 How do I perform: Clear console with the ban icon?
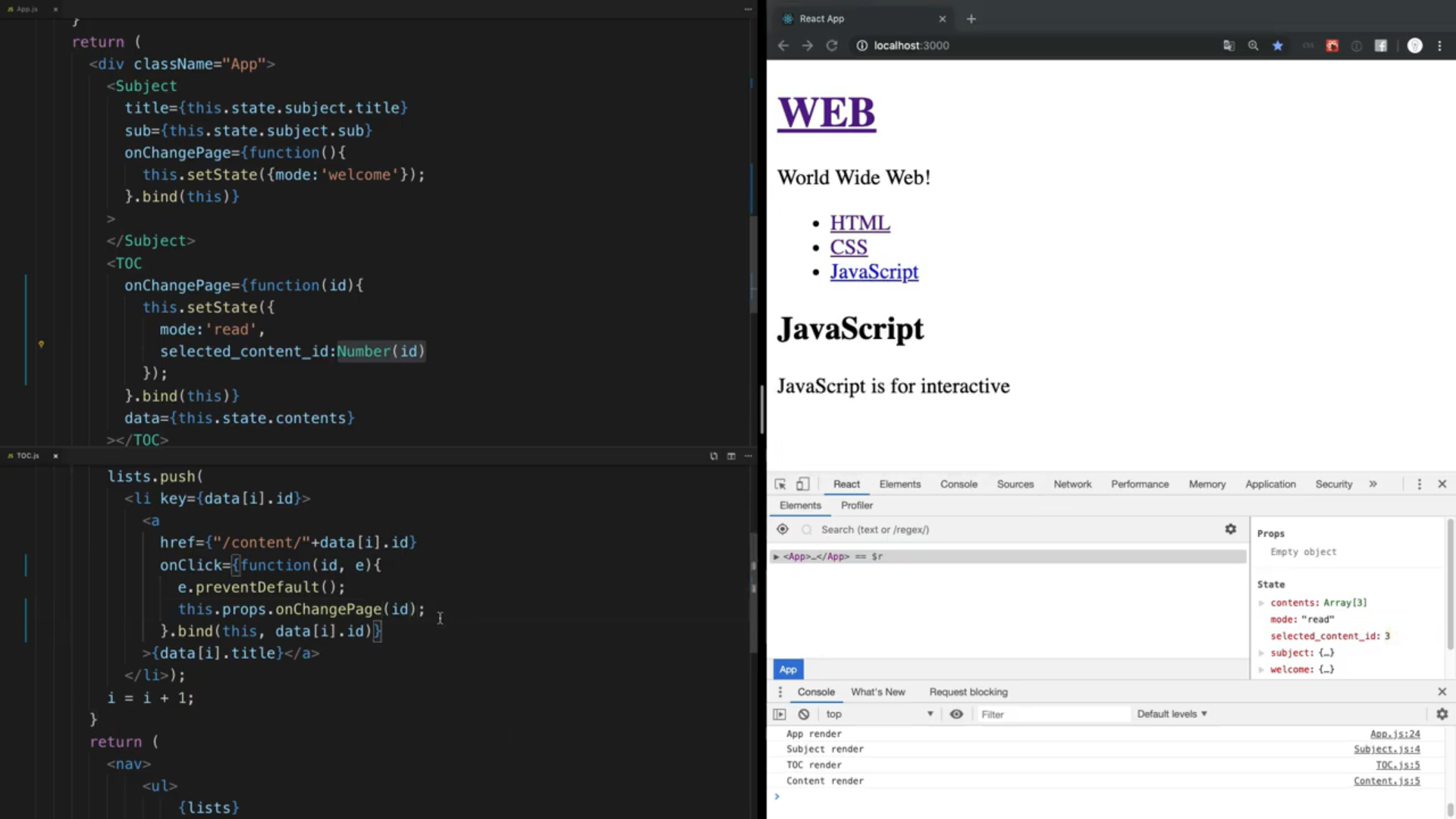pyautogui.click(x=804, y=714)
